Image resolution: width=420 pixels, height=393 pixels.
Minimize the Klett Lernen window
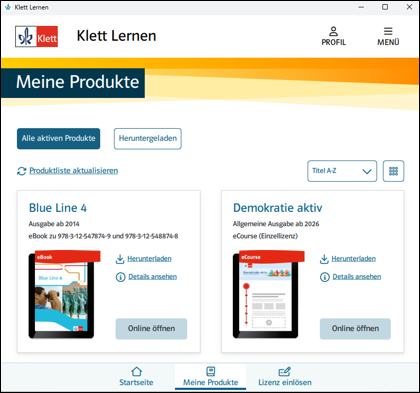tap(361, 7)
